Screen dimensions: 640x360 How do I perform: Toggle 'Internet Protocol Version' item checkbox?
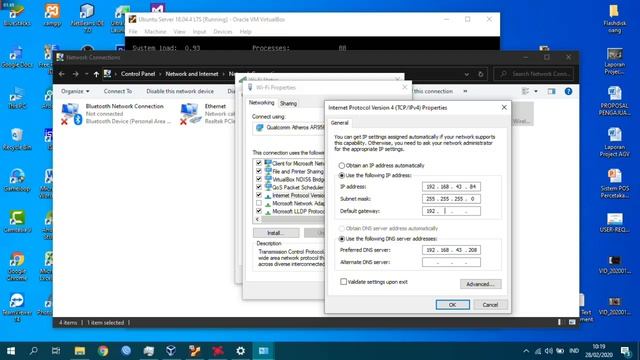click(259, 195)
